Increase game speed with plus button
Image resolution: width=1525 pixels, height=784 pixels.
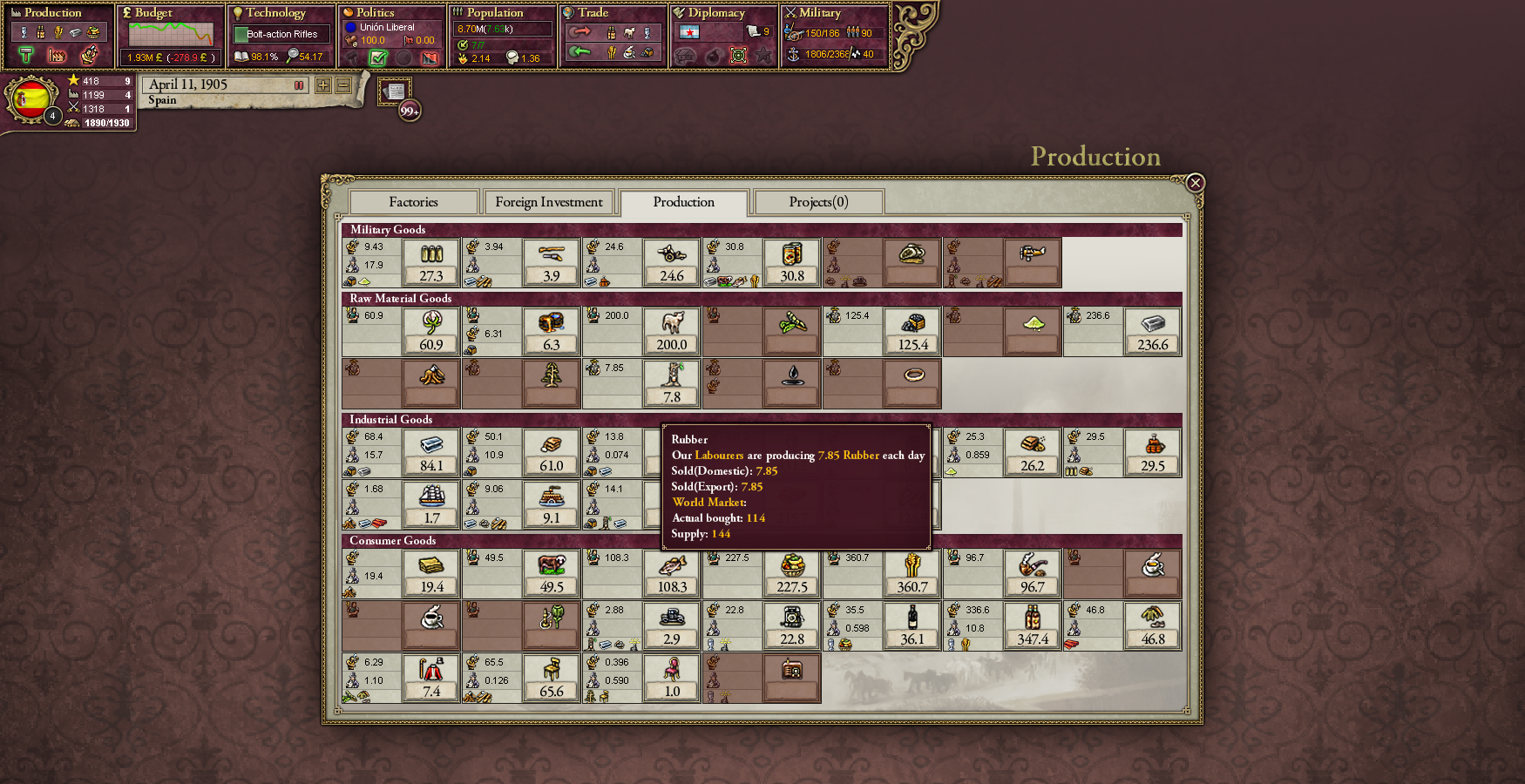323,85
